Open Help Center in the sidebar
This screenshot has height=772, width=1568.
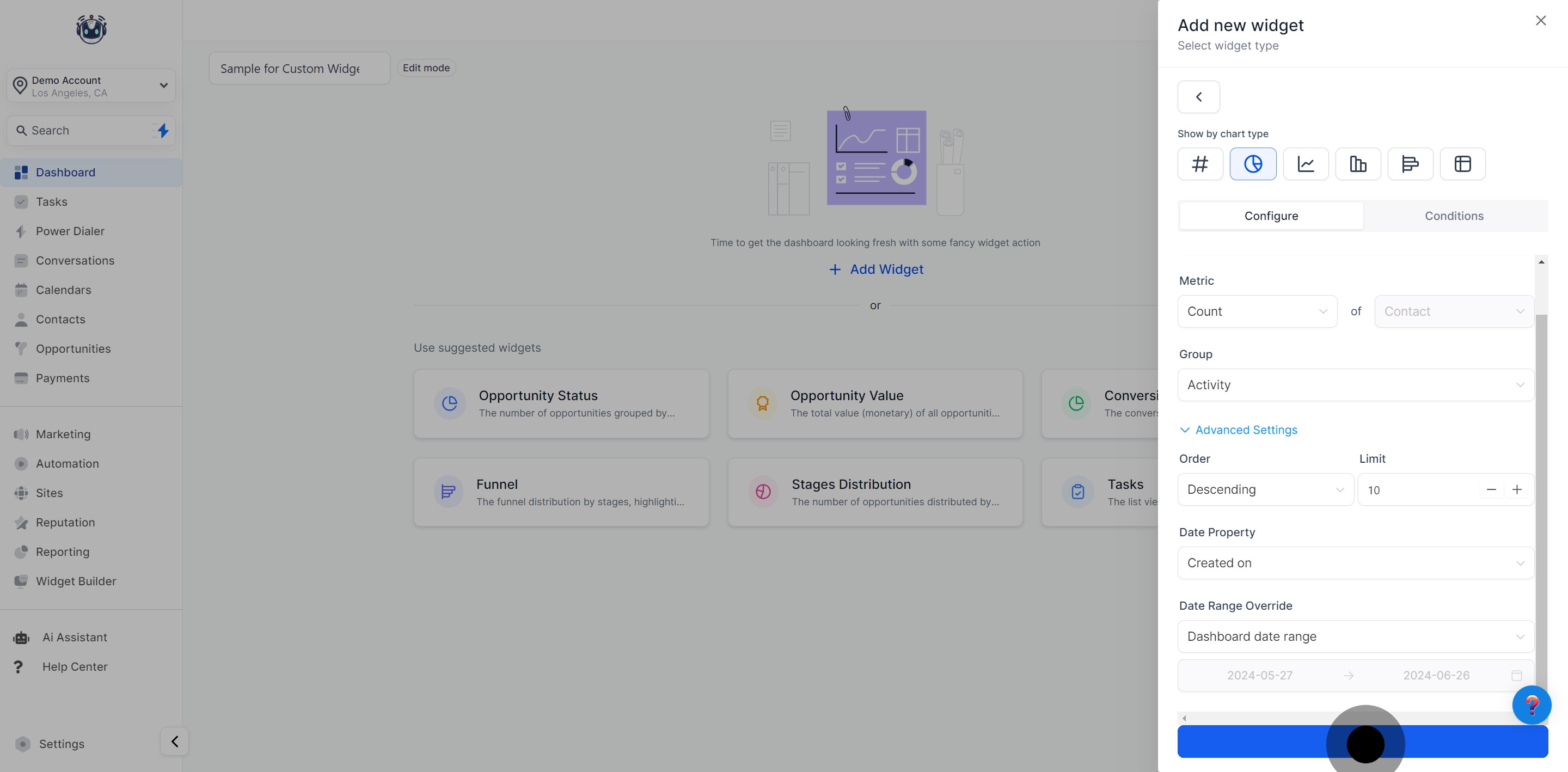coord(91,667)
